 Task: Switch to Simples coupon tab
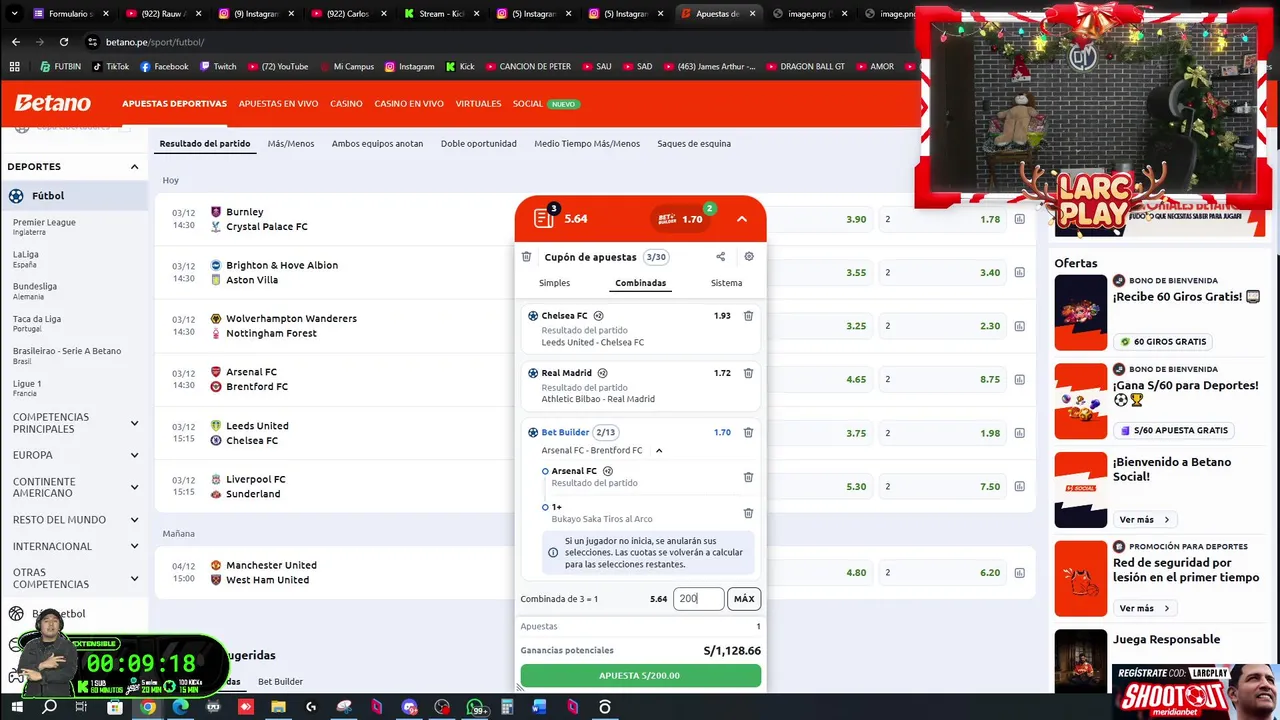point(555,283)
